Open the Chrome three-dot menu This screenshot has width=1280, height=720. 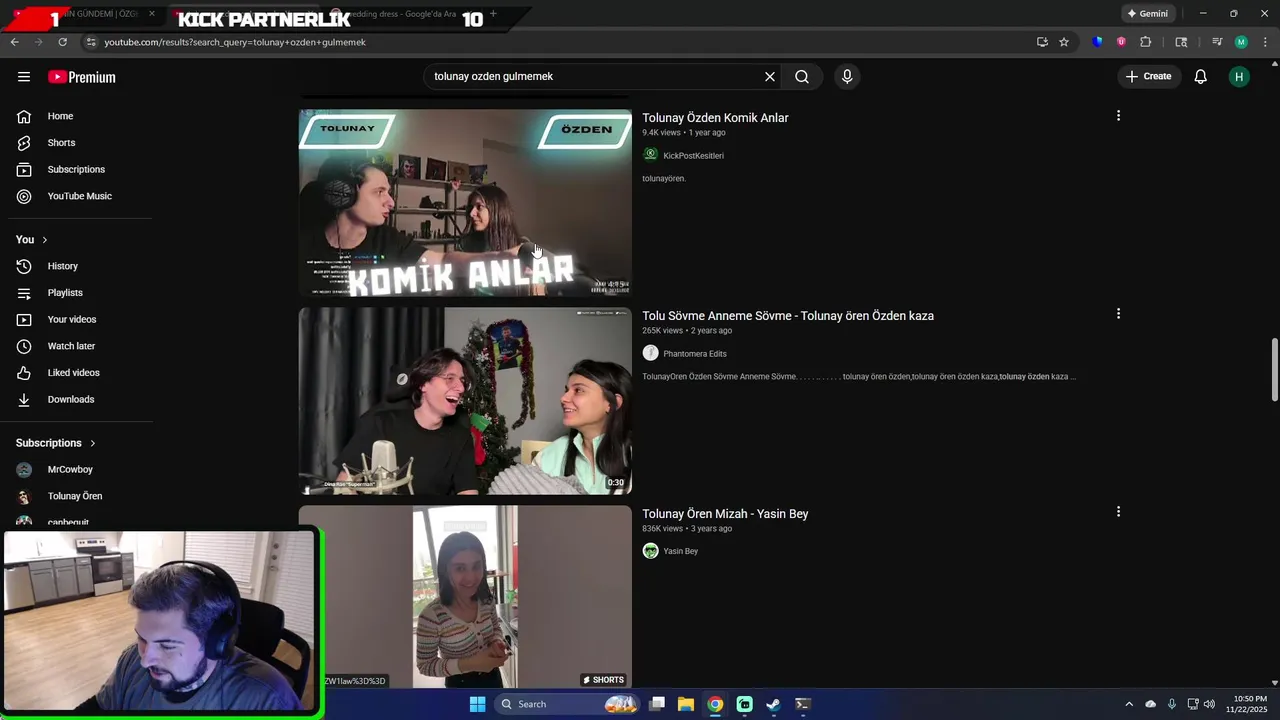(x=1264, y=42)
